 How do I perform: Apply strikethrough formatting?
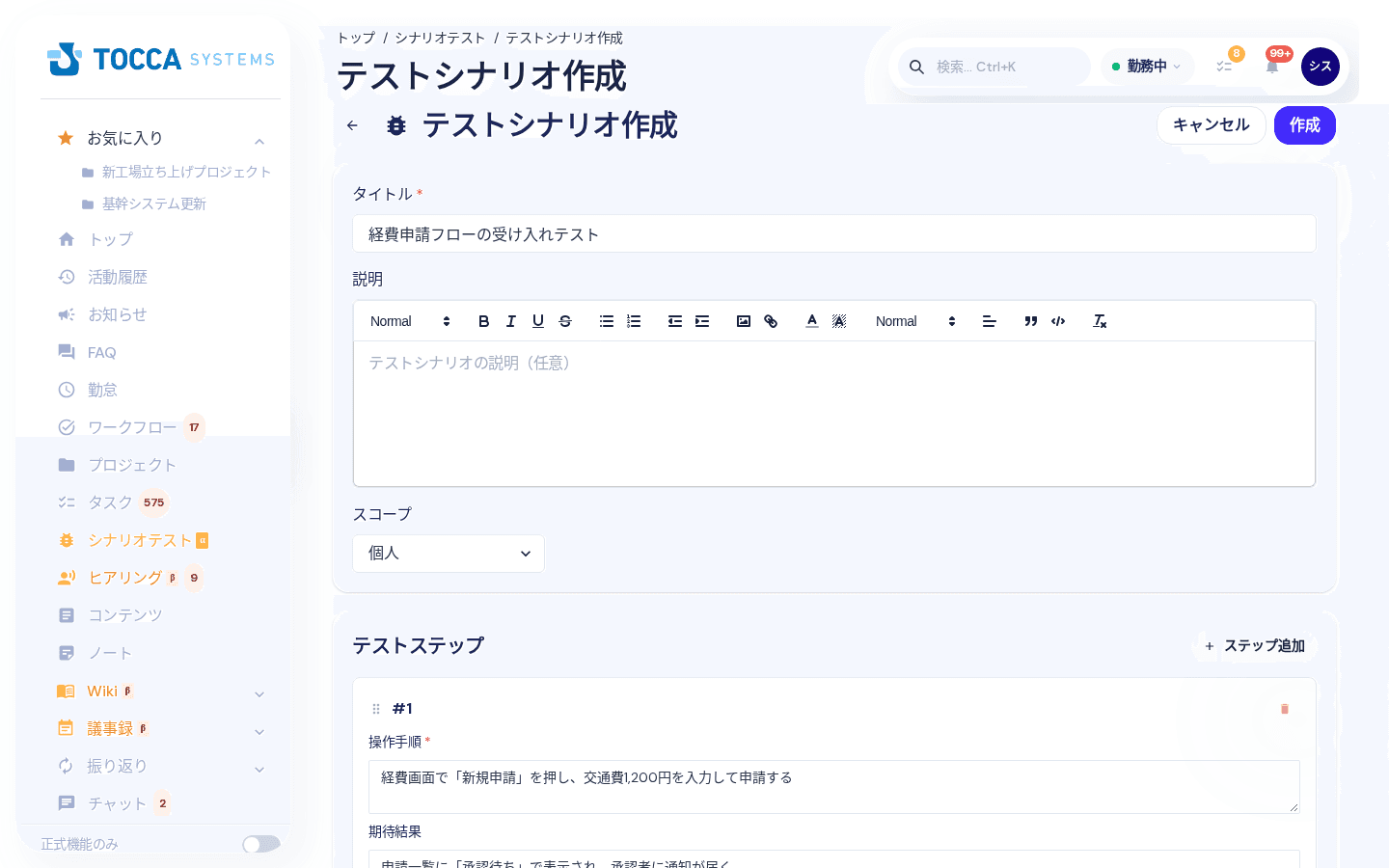coord(565,321)
